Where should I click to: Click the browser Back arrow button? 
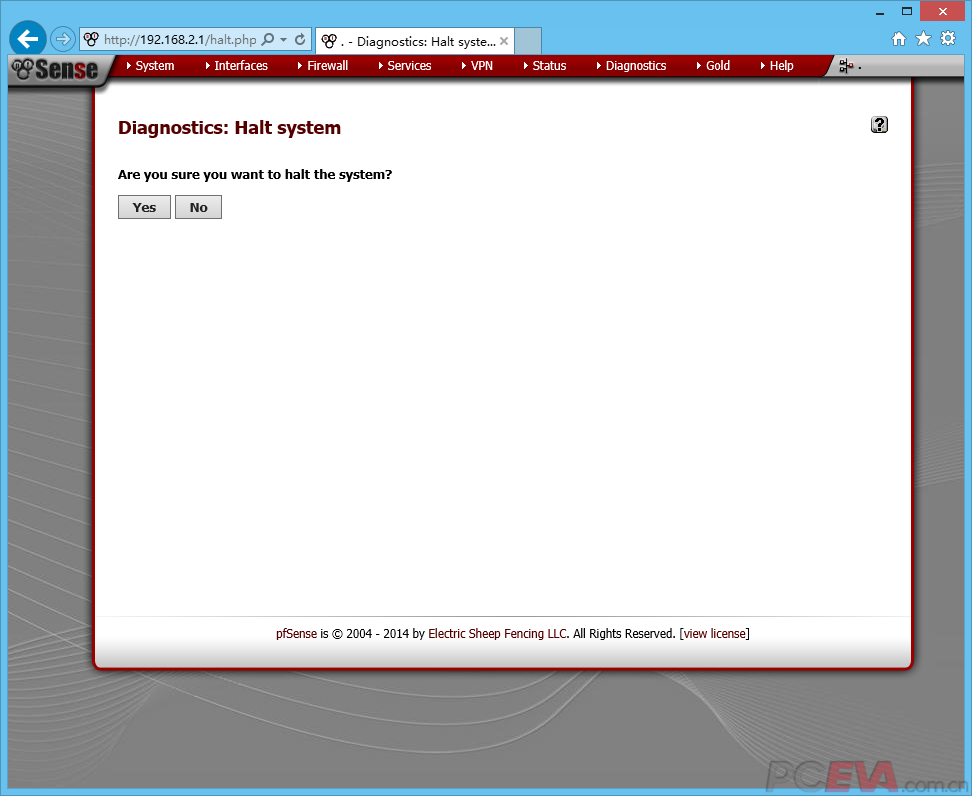click(x=28, y=39)
